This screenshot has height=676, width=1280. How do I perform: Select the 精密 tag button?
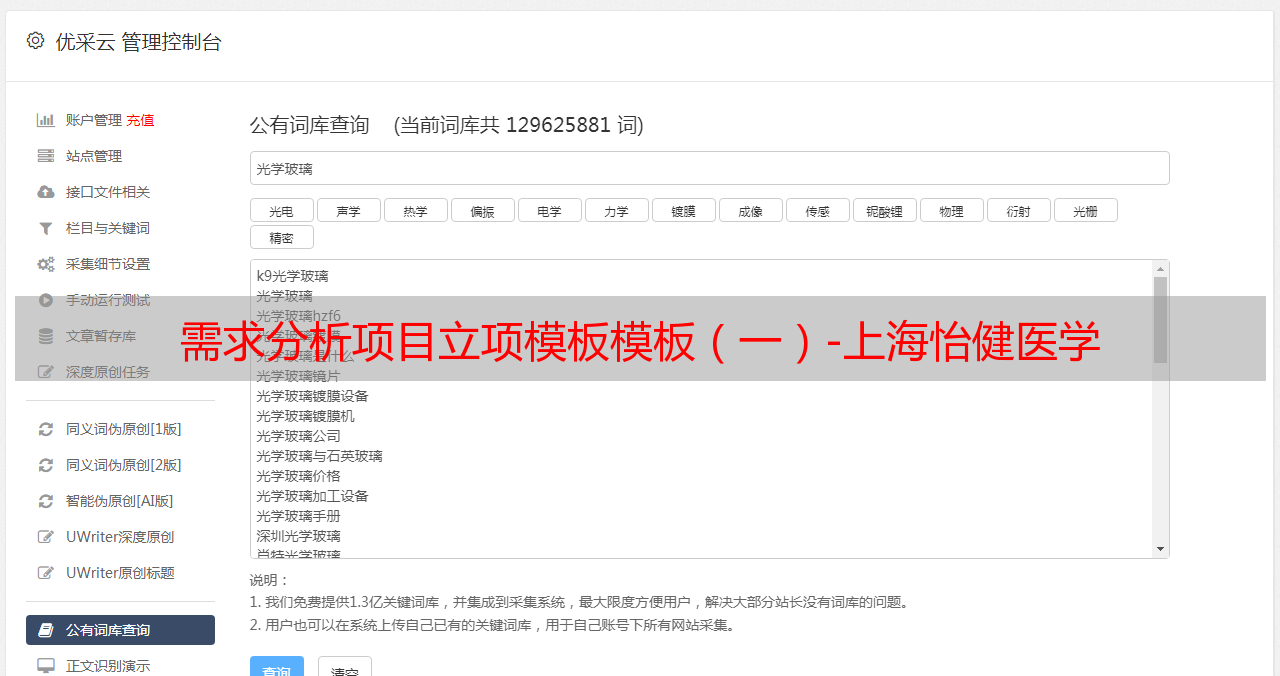coord(282,237)
